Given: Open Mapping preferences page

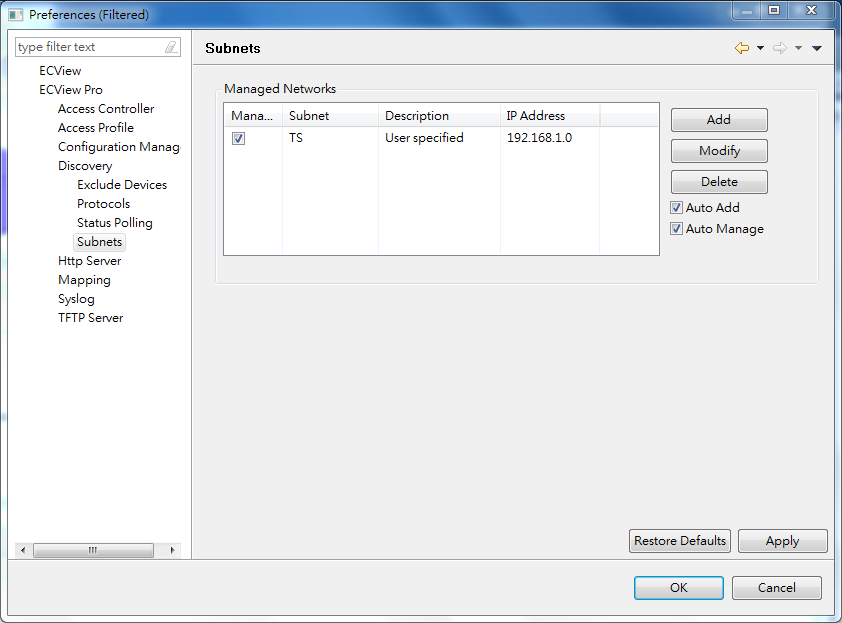Looking at the screenshot, I should click(x=84, y=280).
